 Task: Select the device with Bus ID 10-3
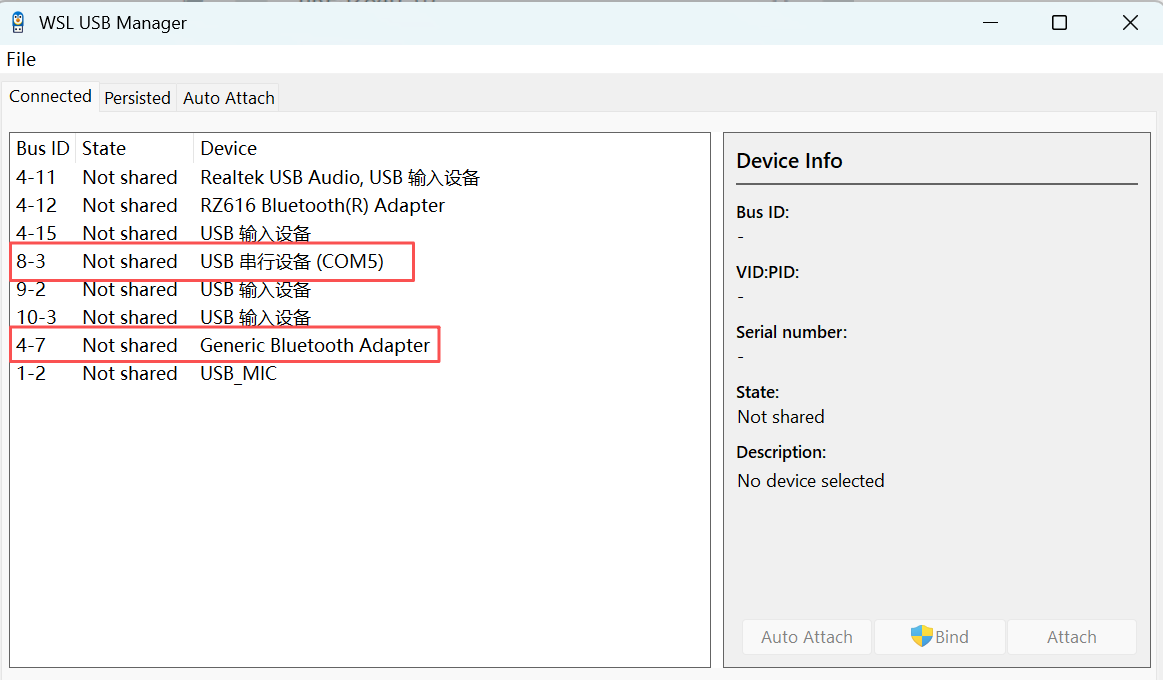pyautogui.click(x=36, y=317)
